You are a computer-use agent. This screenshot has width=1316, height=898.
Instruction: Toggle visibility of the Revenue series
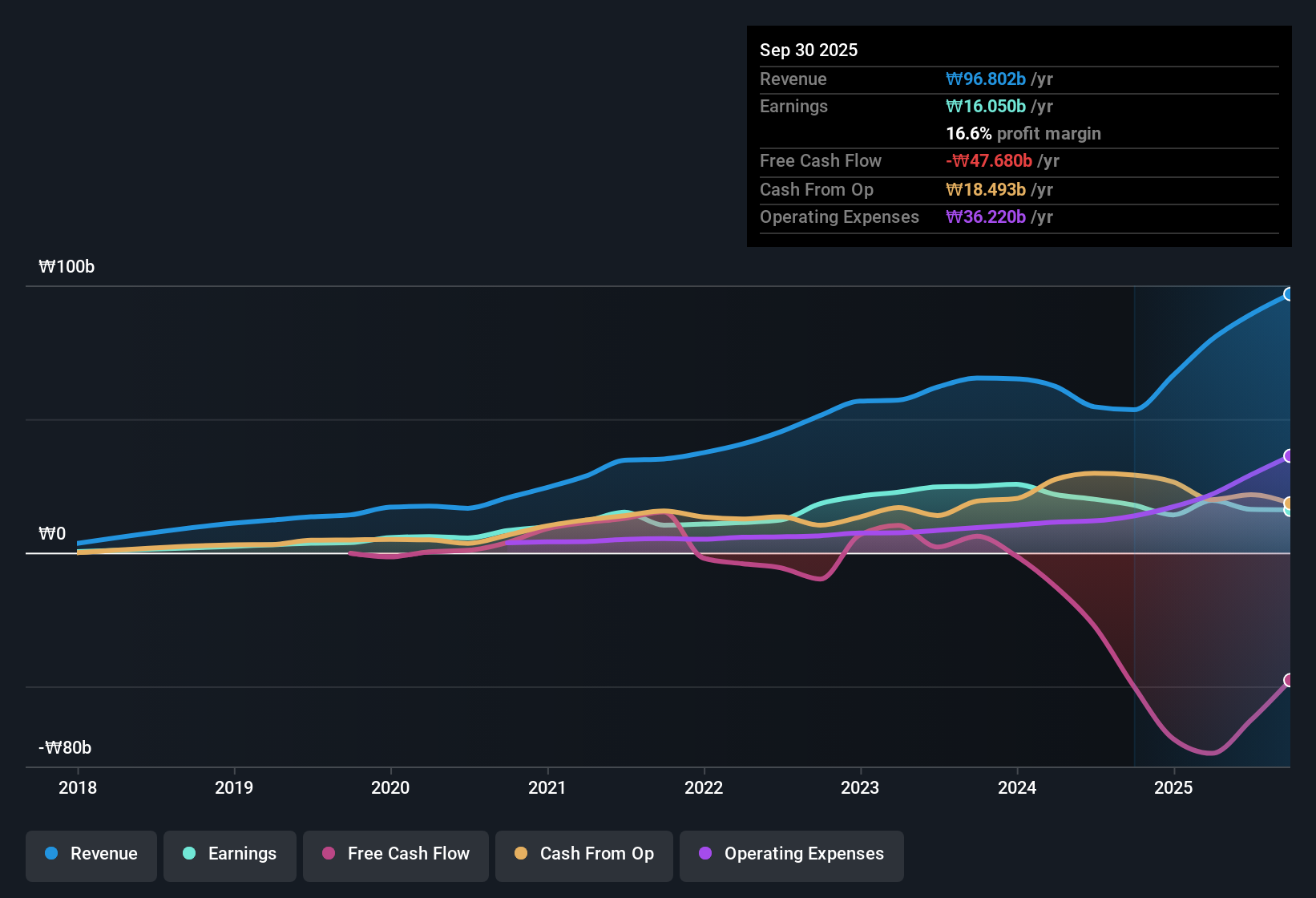point(91,856)
